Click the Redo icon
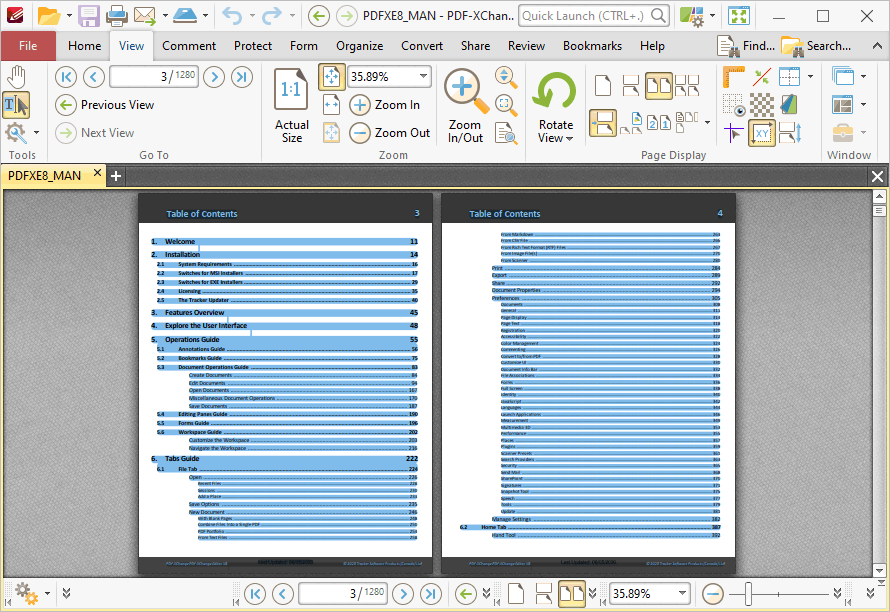The width and height of the screenshot is (890, 612). point(272,16)
